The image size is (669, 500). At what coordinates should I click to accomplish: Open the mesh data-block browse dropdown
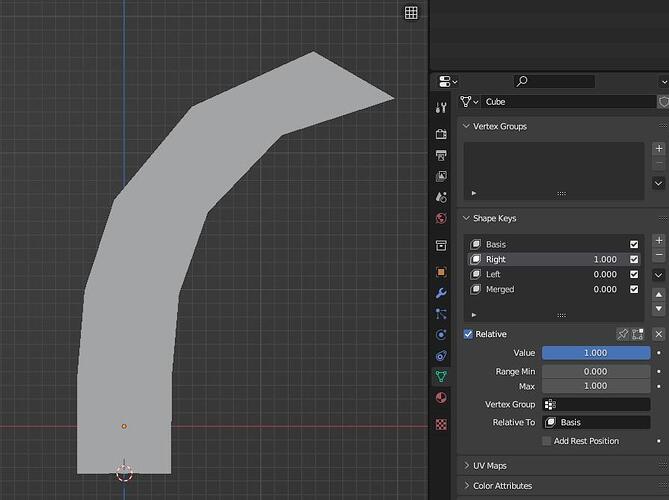tap(469, 102)
